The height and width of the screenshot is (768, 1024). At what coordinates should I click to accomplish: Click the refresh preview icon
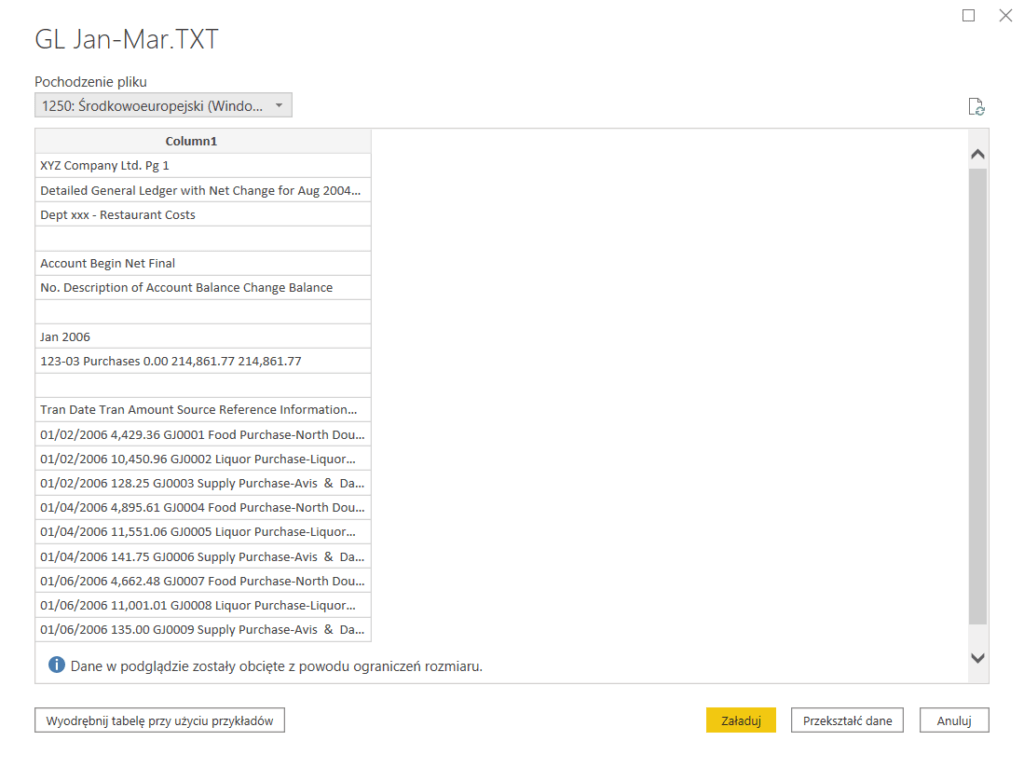point(977,107)
